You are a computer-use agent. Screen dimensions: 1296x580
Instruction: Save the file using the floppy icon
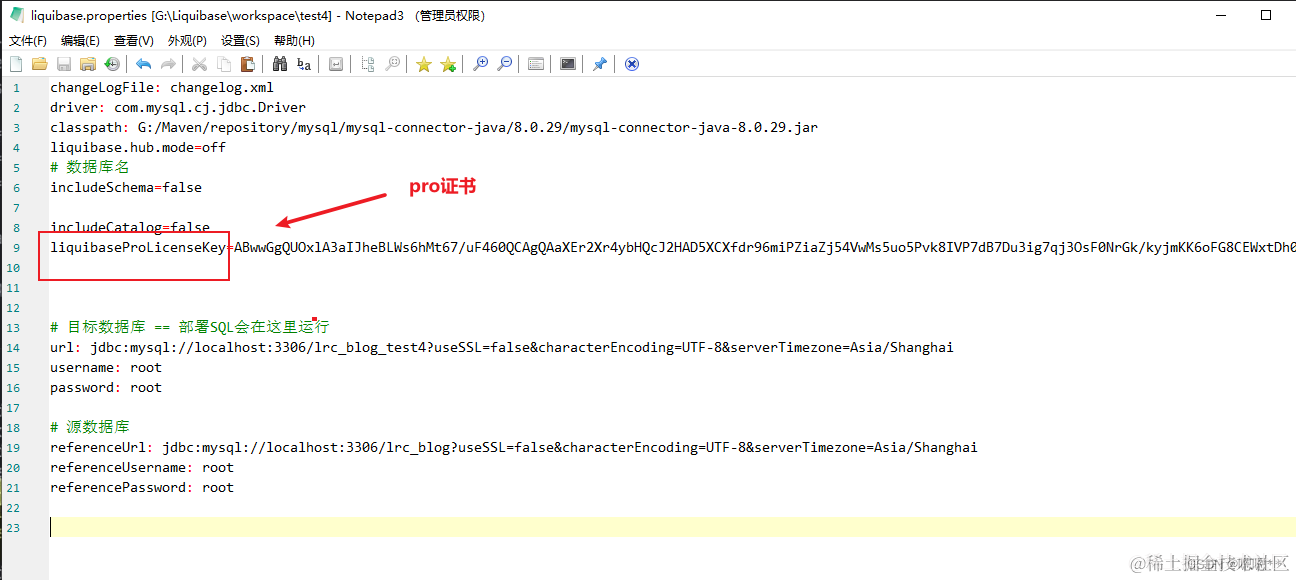point(64,64)
